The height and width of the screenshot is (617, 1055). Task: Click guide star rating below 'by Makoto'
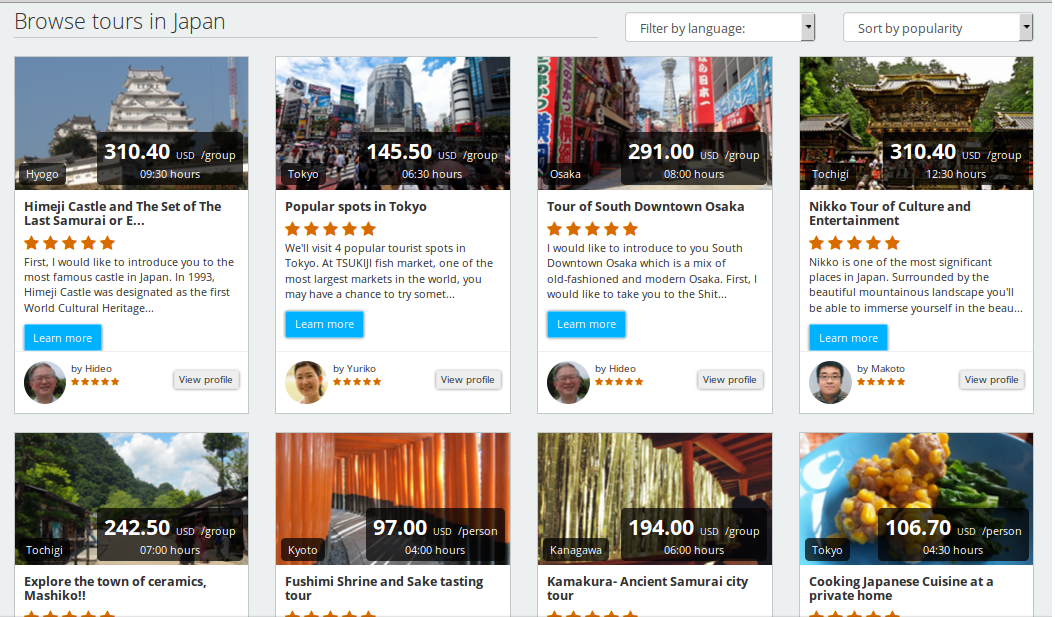pos(881,382)
